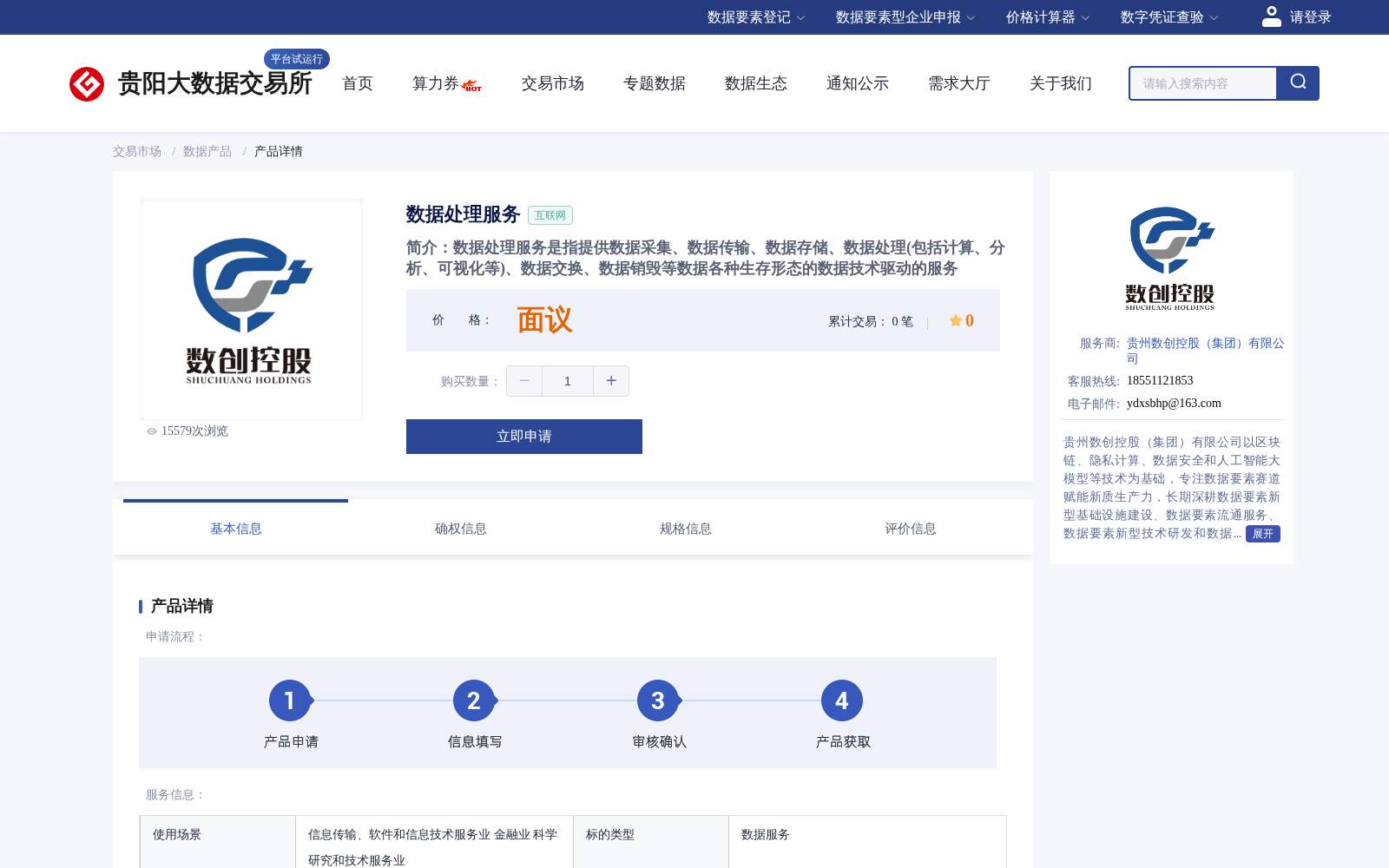Viewport: 1389px width, 868px height.
Task: Click 数据产品 breadcrumb link
Action: point(207,151)
